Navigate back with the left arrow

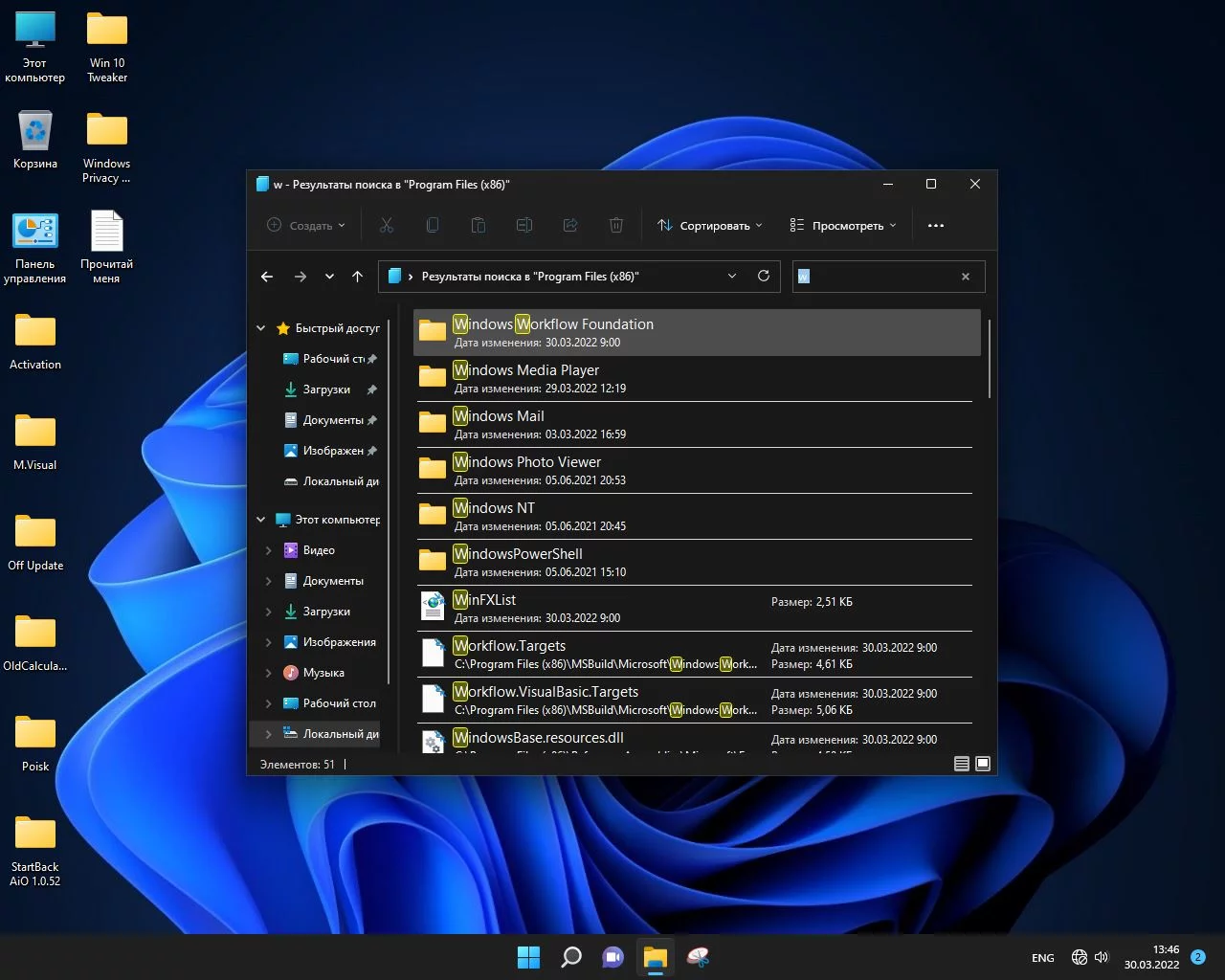pyautogui.click(x=267, y=277)
